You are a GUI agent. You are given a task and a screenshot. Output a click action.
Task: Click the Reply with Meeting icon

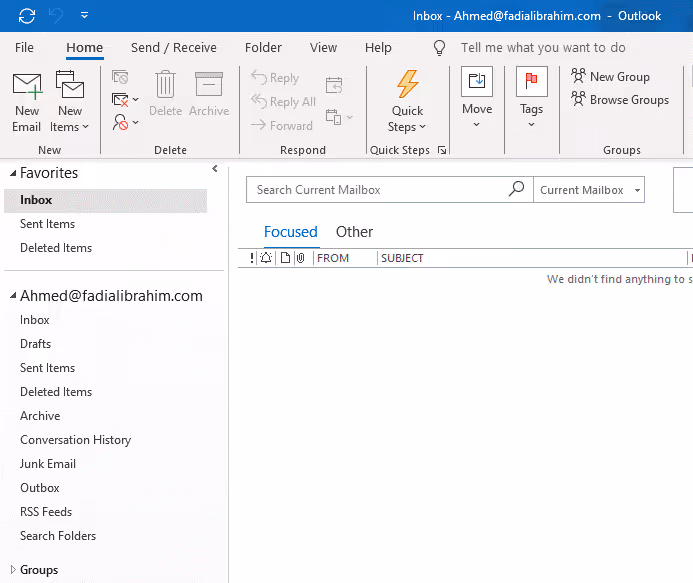(x=334, y=85)
